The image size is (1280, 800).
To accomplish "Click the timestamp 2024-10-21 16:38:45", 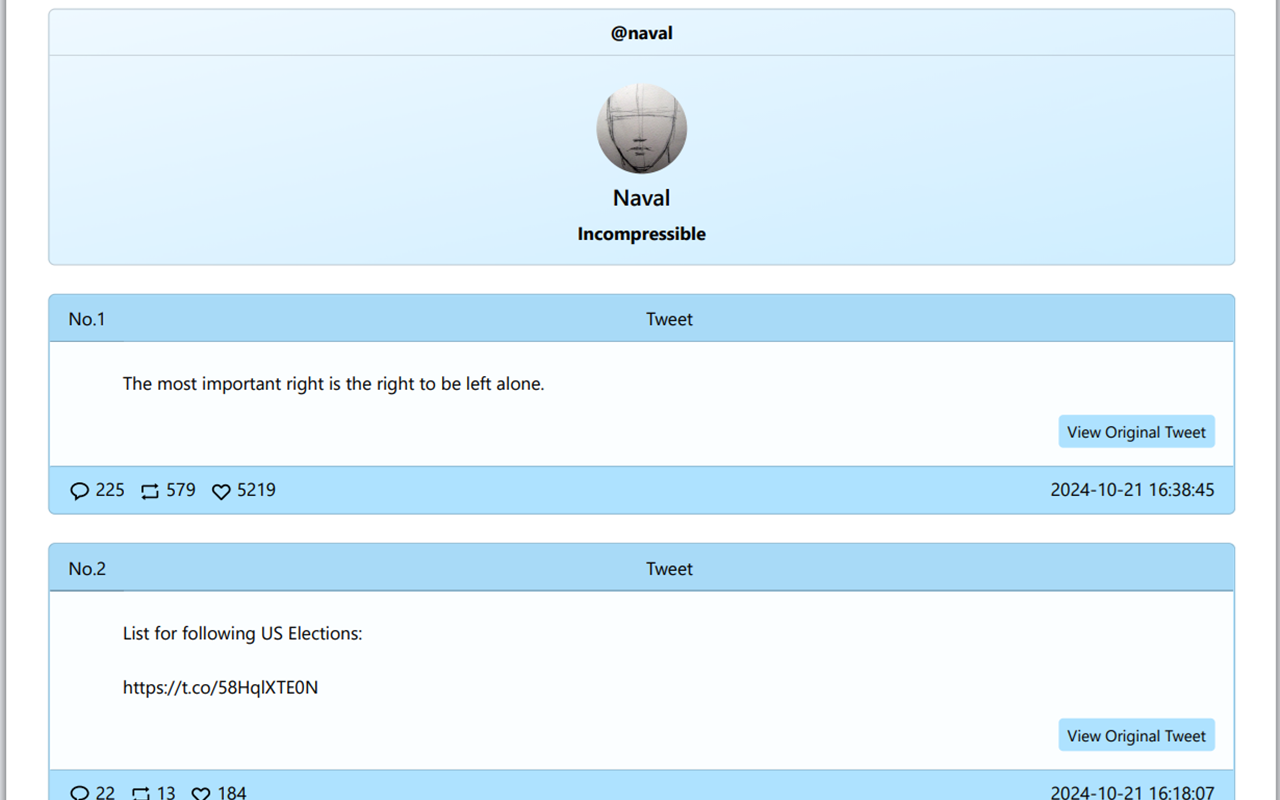I will pyautogui.click(x=1132, y=490).
